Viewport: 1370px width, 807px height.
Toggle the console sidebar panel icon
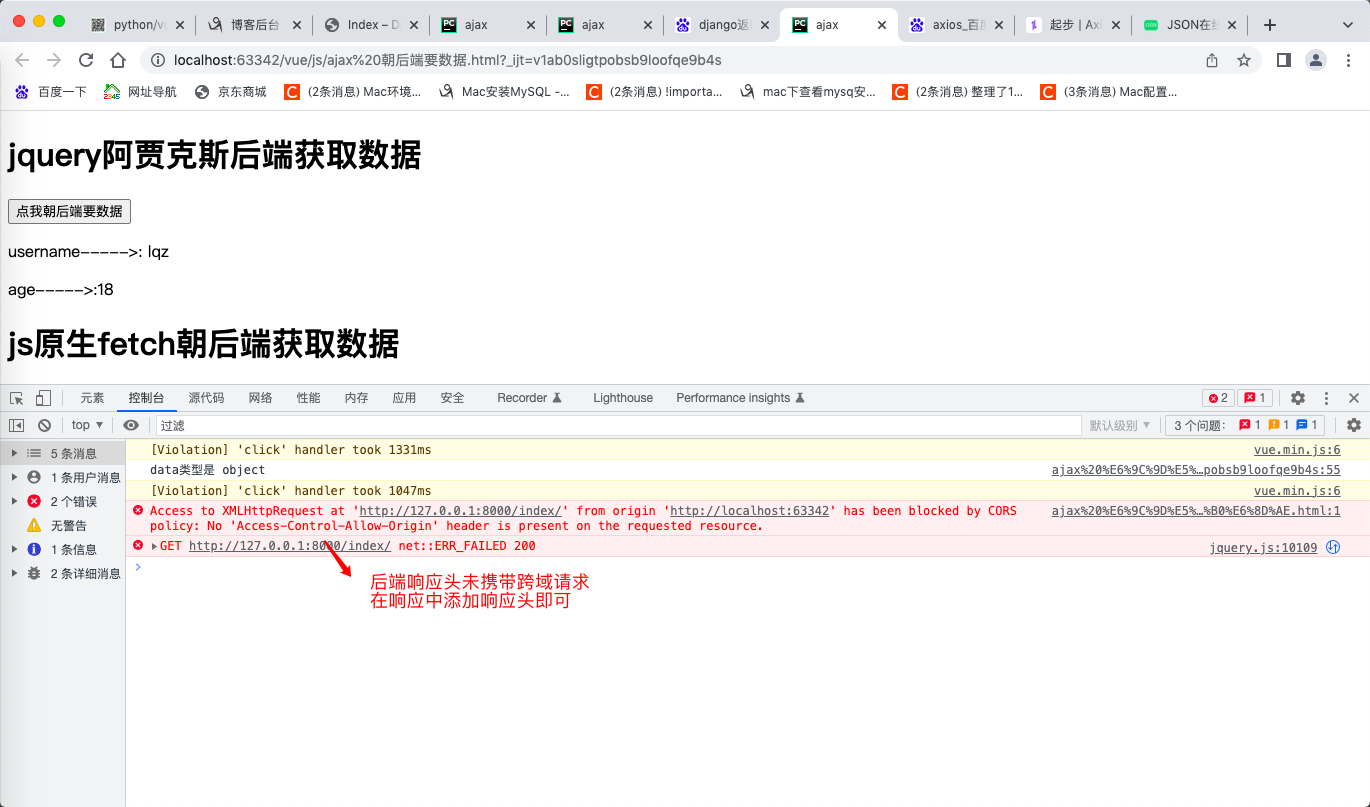point(17,425)
